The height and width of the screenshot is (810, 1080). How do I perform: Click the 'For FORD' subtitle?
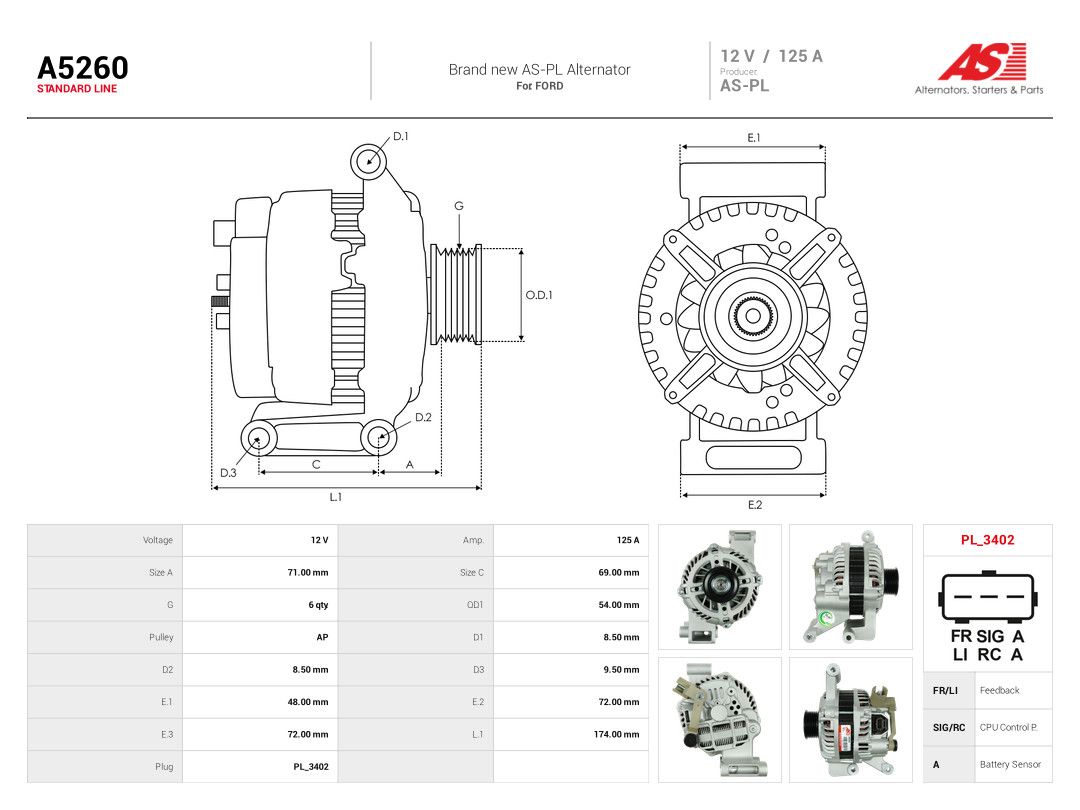(539, 86)
